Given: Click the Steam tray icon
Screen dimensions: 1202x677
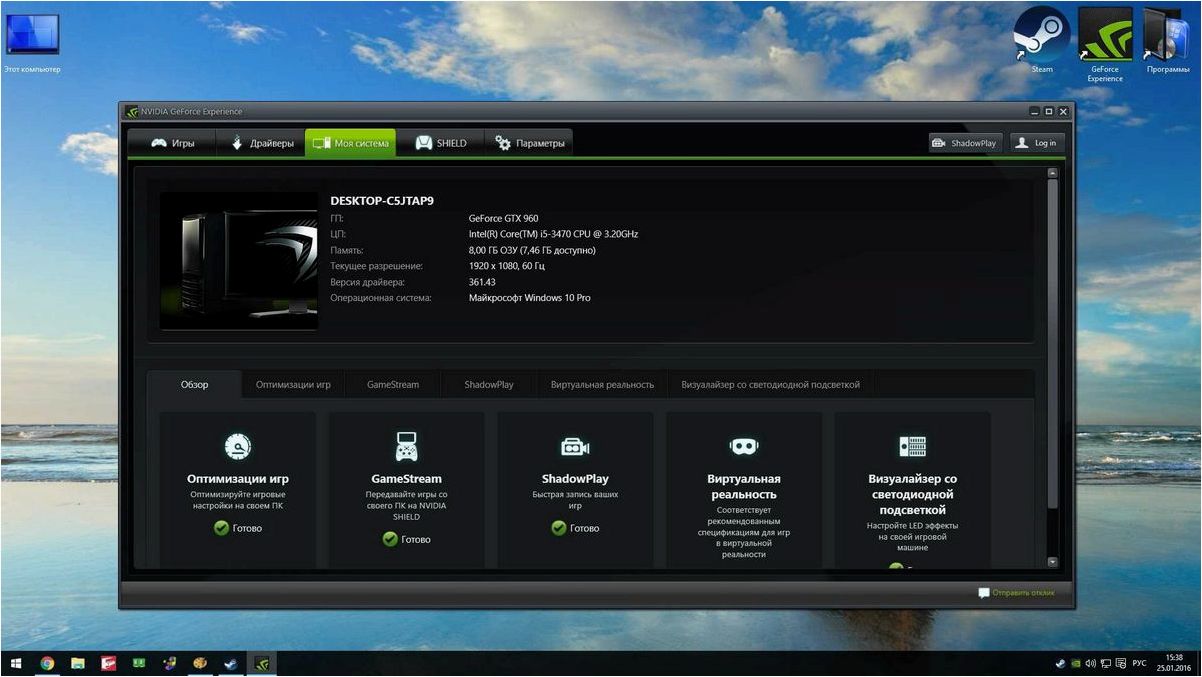Looking at the screenshot, I should pos(1060,663).
